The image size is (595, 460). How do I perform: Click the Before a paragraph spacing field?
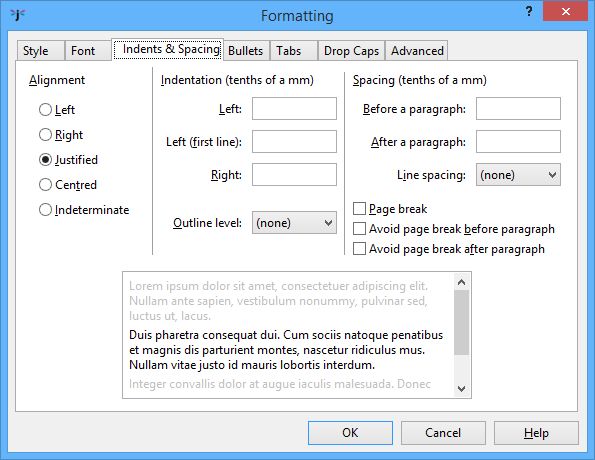[518, 109]
